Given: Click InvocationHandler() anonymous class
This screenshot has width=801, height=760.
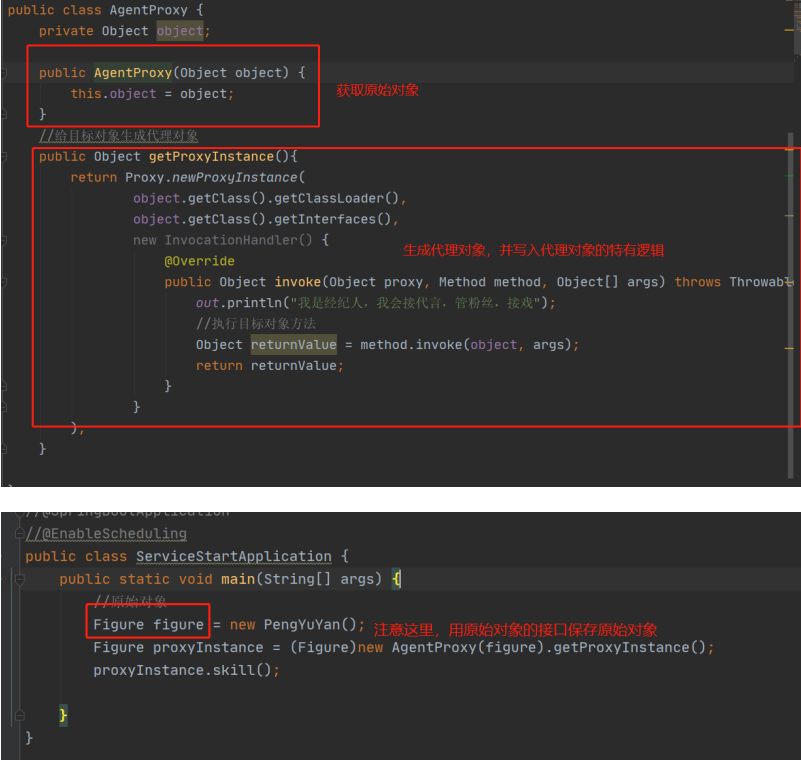Looking at the screenshot, I should click(x=238, y=240).
